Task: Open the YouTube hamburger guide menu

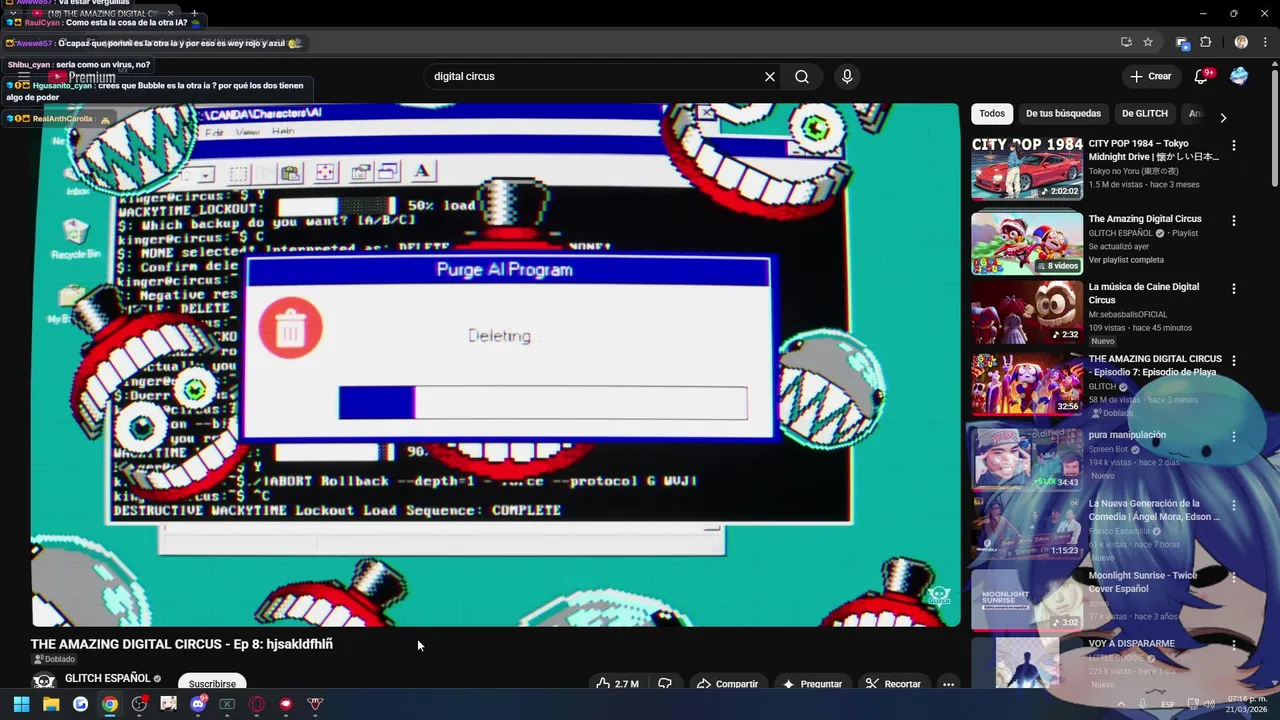Action: click(24, 76)
